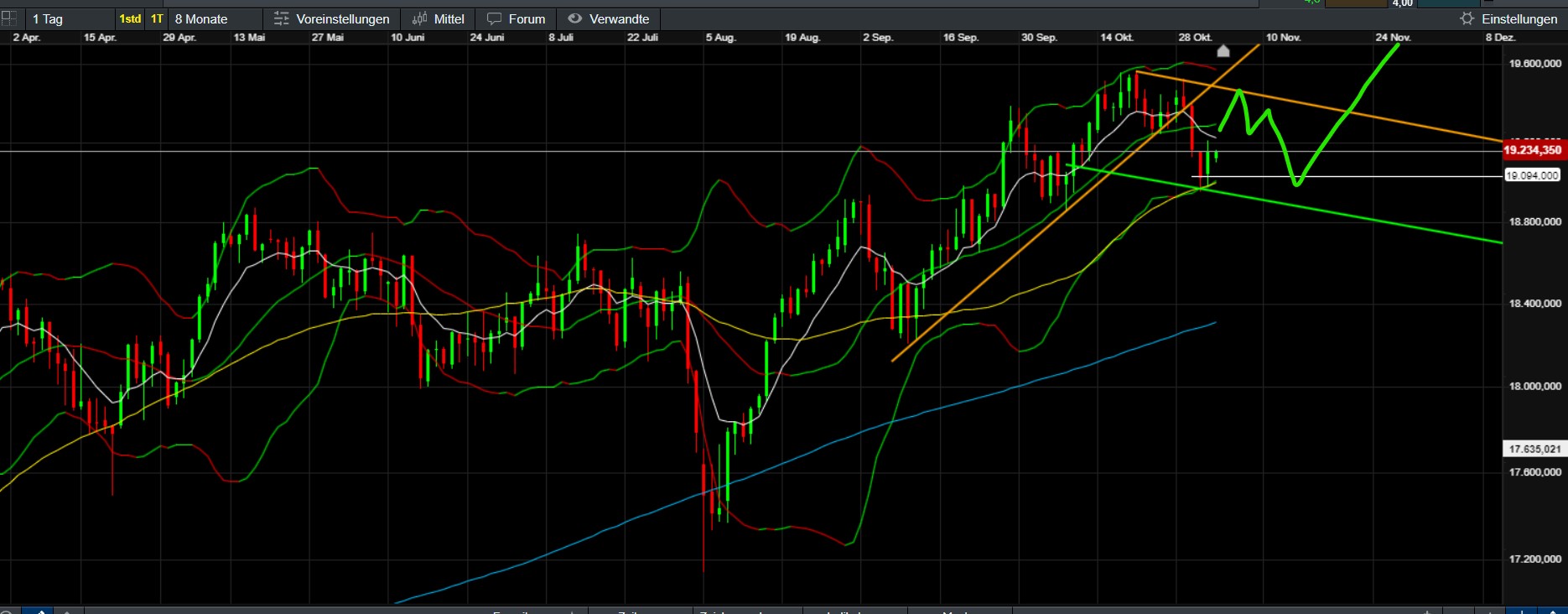Open Voreinstellungen presets menu
The image size is (1568, 614).
332,18
